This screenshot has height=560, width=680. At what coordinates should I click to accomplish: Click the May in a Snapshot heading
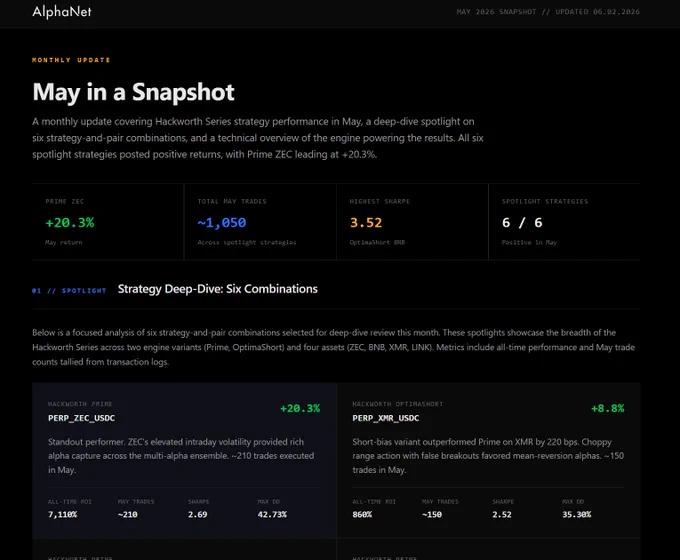click(133, 92)
